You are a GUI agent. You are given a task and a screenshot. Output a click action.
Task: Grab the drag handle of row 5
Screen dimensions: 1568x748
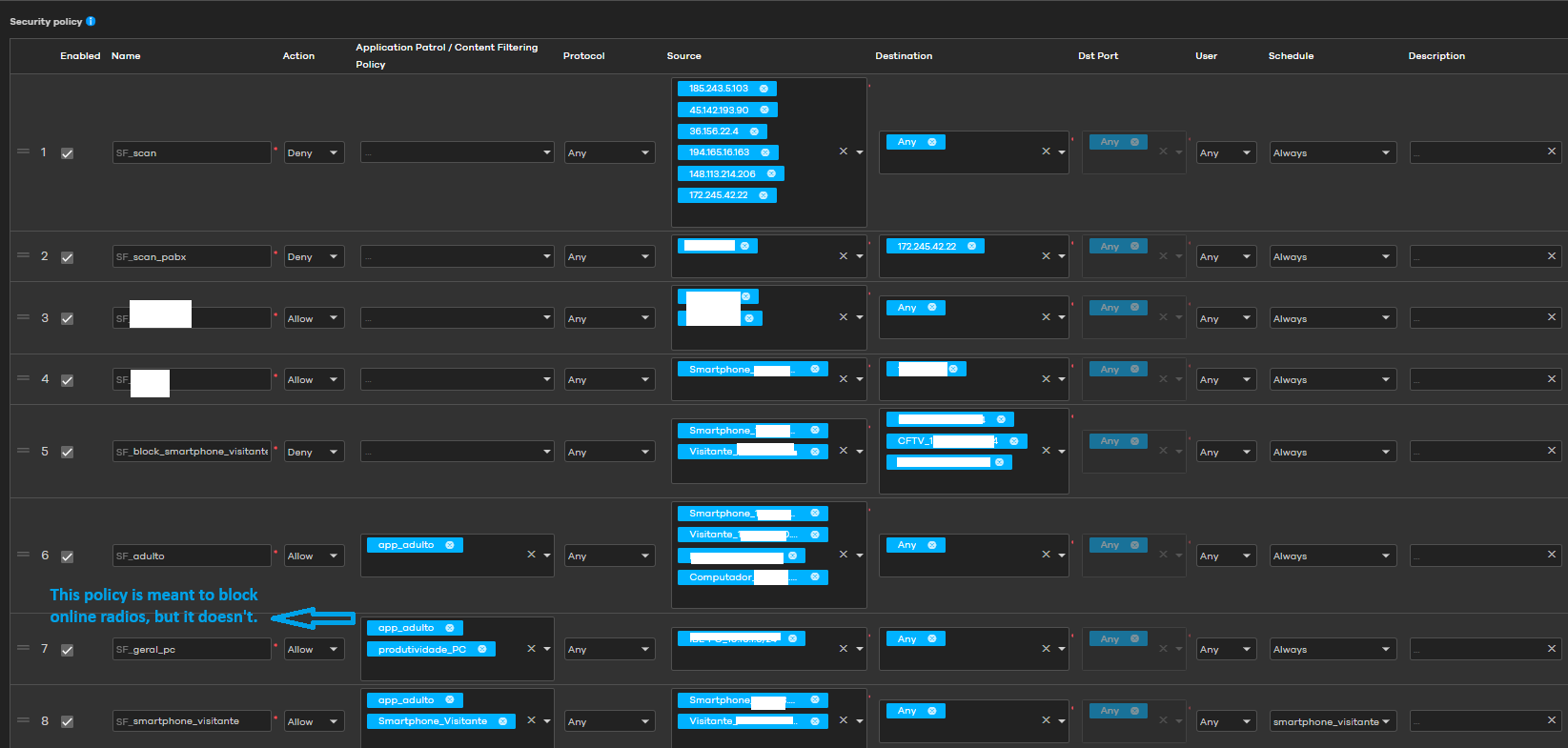[23, 451]
